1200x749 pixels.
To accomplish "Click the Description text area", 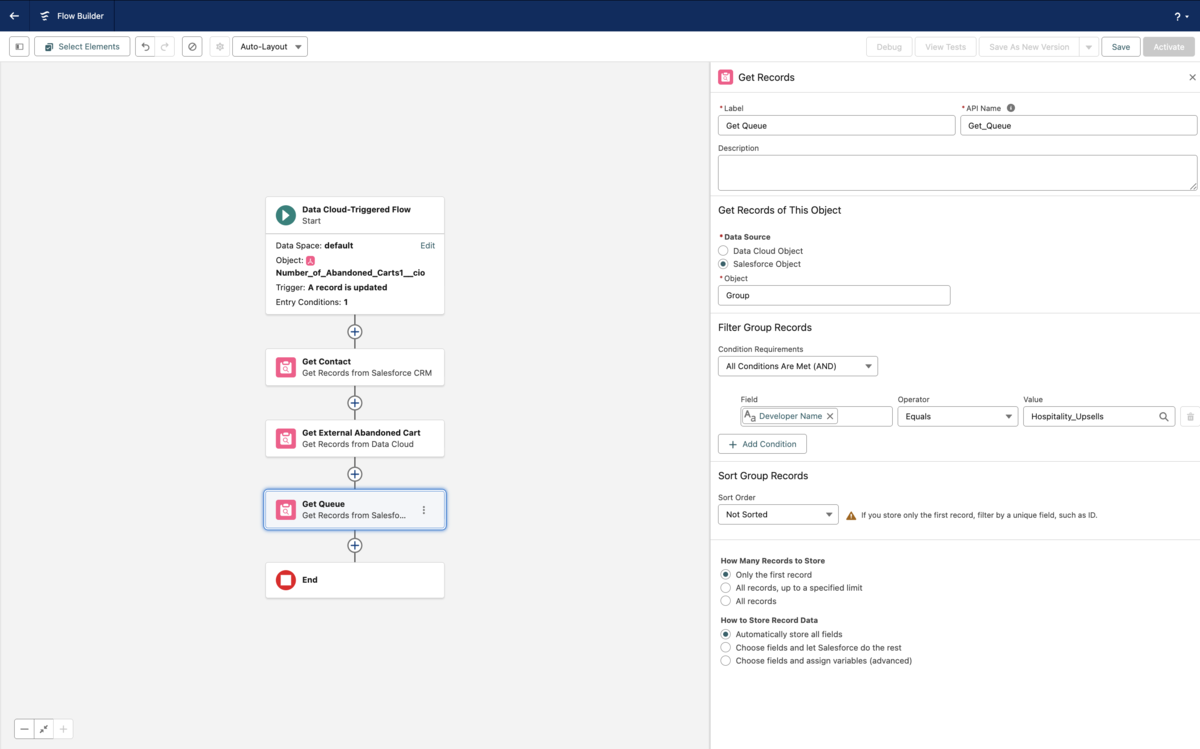I will point(957,172).
